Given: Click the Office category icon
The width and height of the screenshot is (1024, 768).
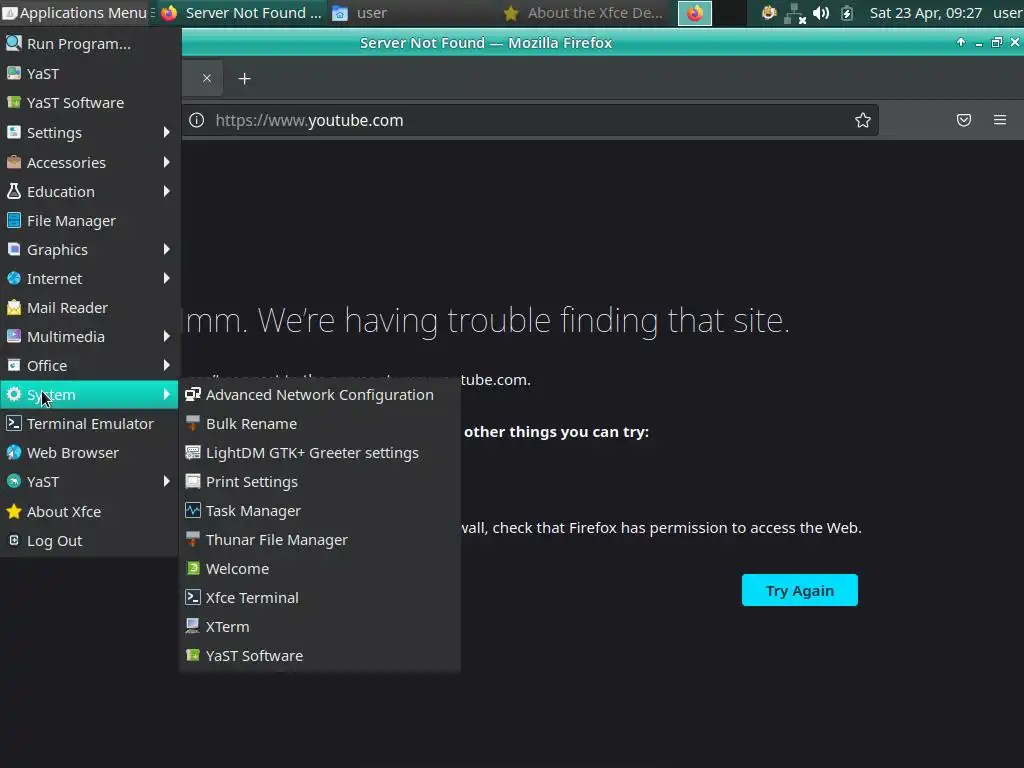Looking at the screenshot, I should (x=14, y=366).
